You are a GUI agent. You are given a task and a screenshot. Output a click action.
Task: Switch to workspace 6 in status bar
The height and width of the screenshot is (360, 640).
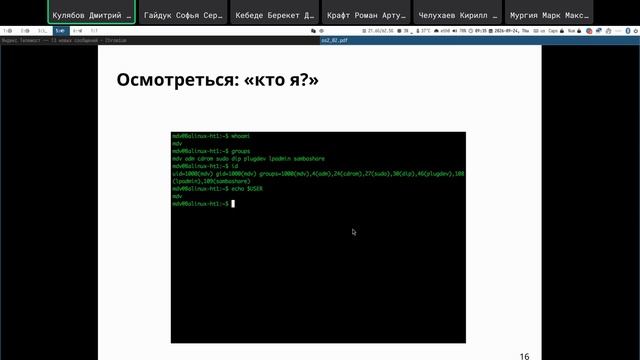click(x=77, y=31)
